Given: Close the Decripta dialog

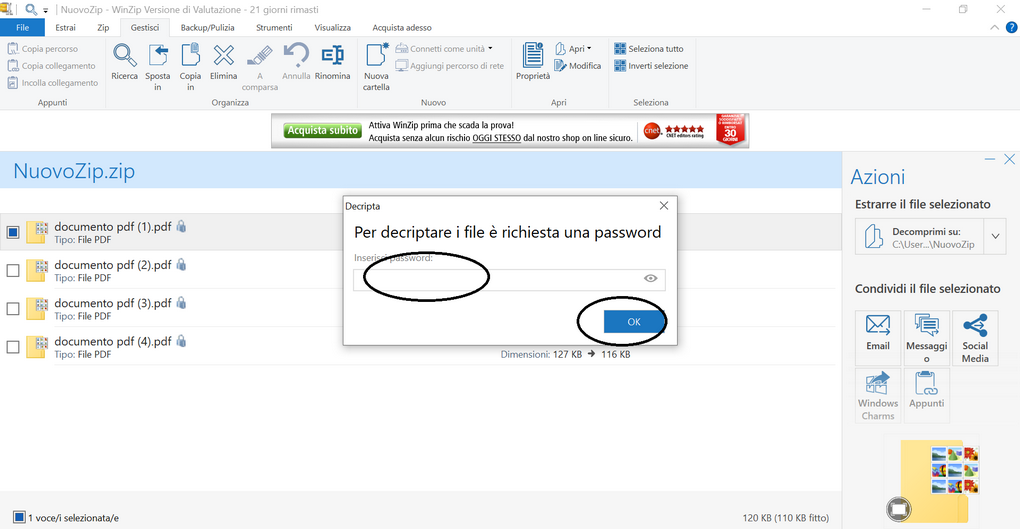Looking at the screenshot, I should click(664, 206).
